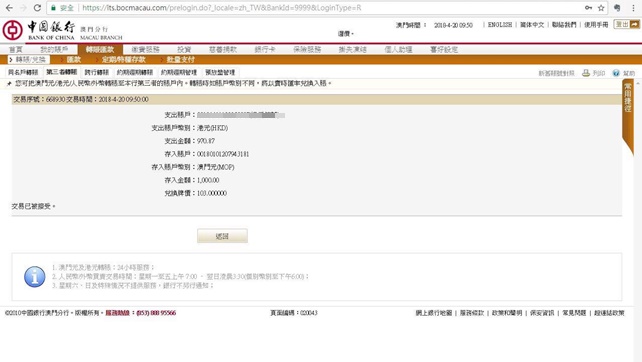Click the hotline number (853) 888 95566
This screenshot has height=362, width=642.
156,313
